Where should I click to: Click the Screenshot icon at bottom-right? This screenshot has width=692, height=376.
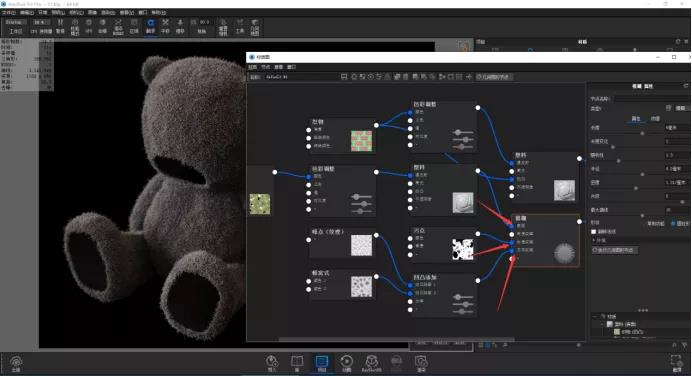tap(677, 364)
